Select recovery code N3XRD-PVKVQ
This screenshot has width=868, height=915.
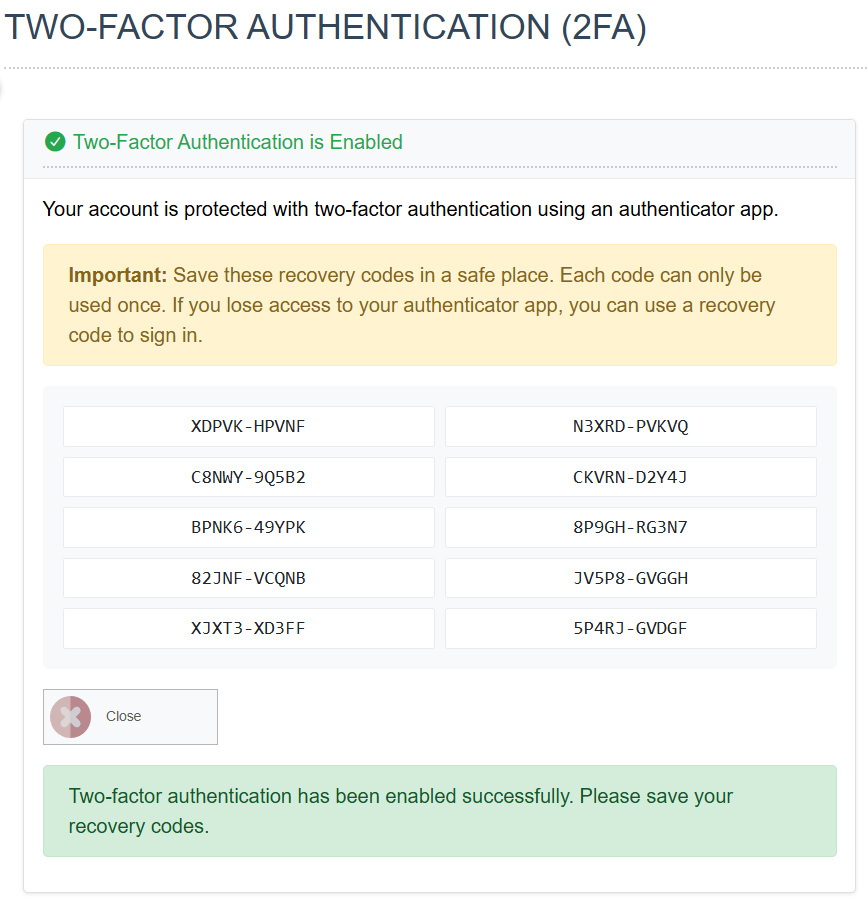(x=630, y=427)
